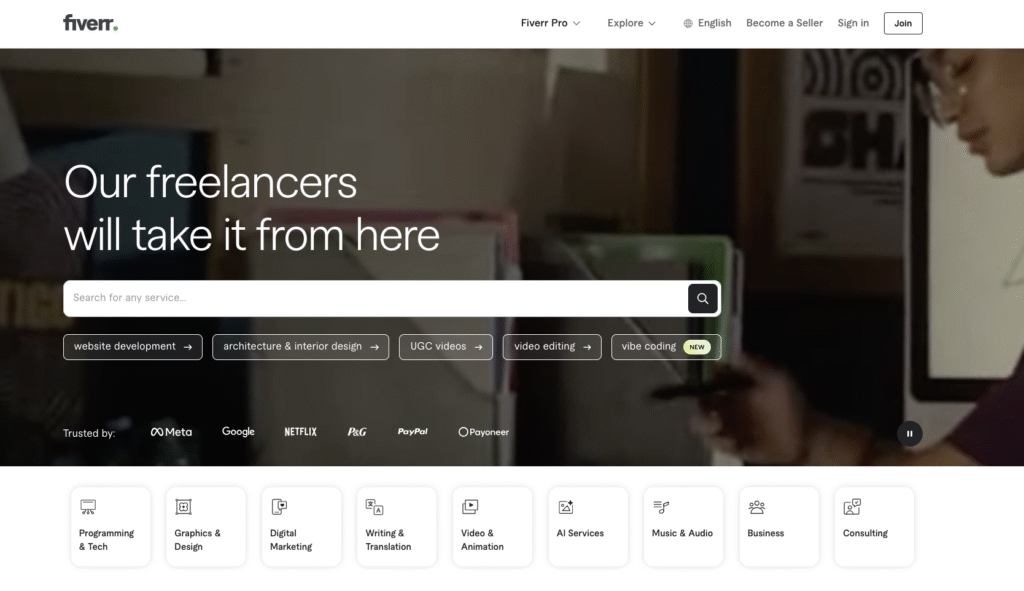Select the Digital Marketing category icon
Viewport: 1024px width, 591px height.
click(x=279, y=507)
